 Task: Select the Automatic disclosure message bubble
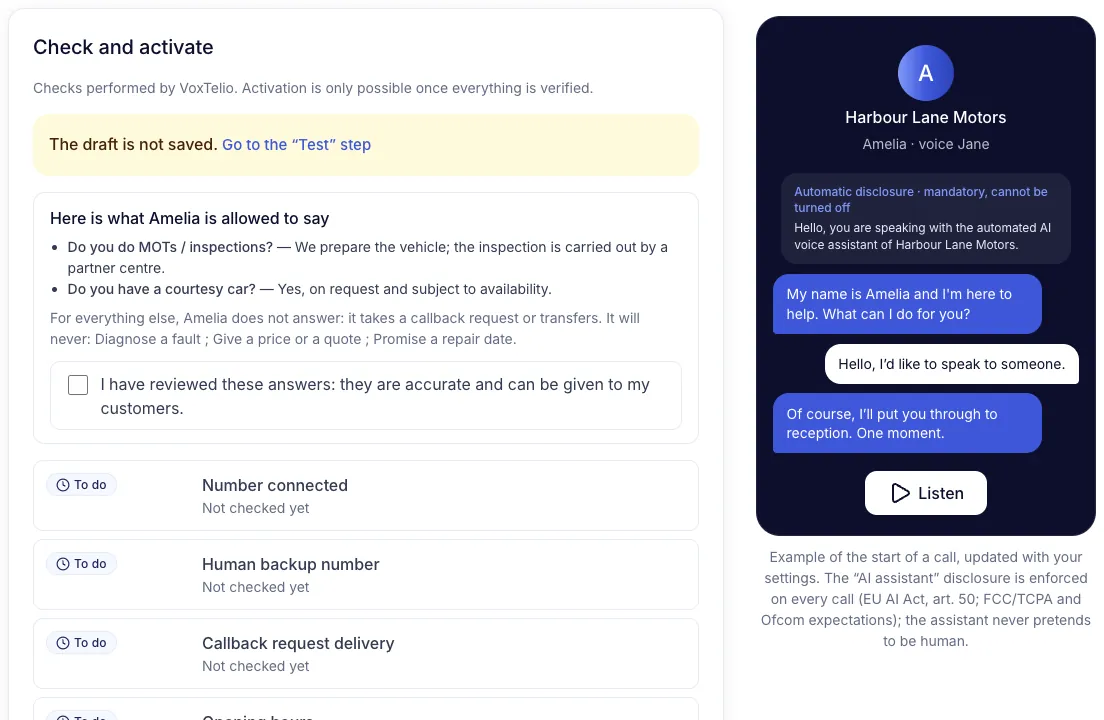[x=925, y=218]
